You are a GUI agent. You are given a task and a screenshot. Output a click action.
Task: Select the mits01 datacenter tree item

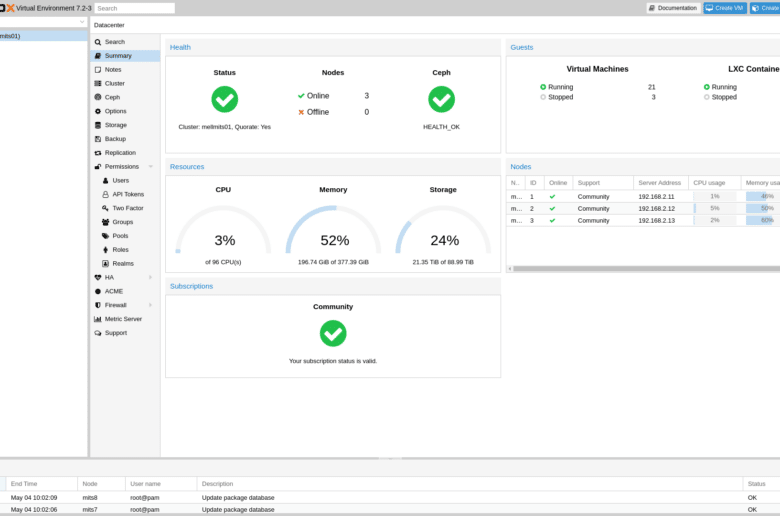43,36
